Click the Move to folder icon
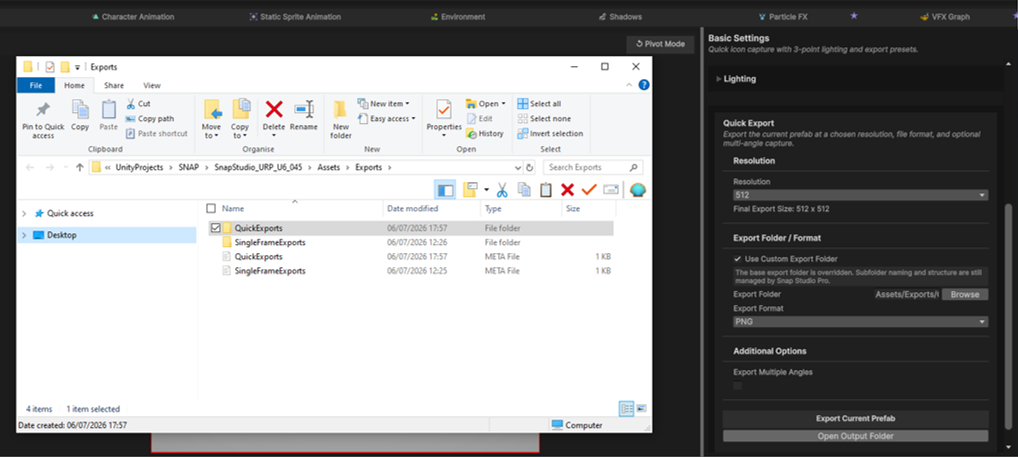The height and width of the screenshot is (457, 1018). click(x=212, y=109)
